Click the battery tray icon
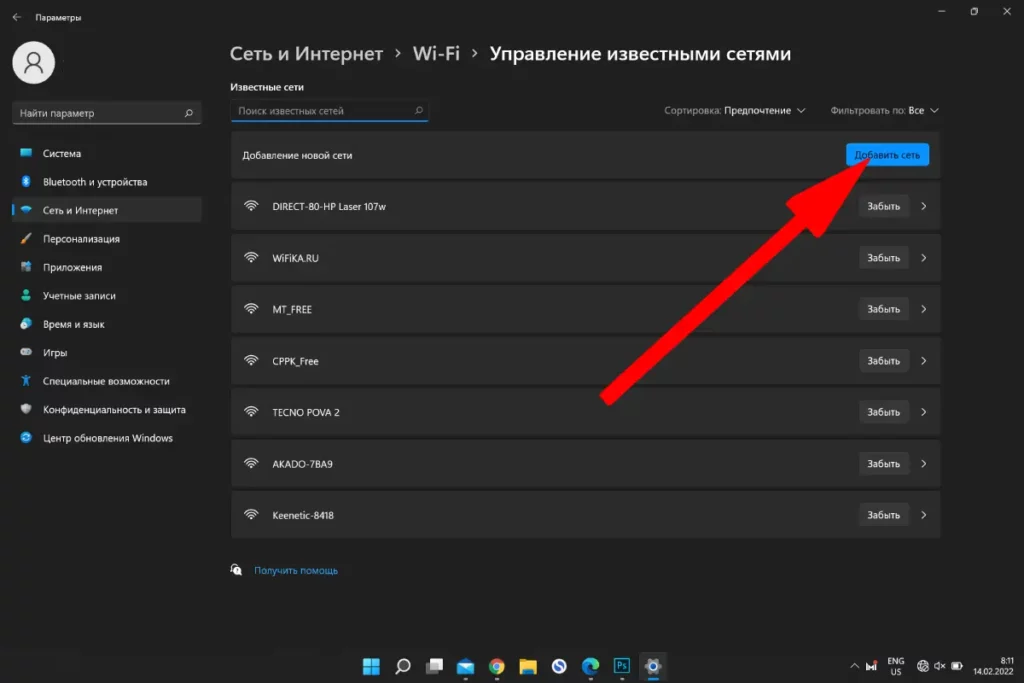Viewport: 1024px width, 683px height. (x=957, y=666)
